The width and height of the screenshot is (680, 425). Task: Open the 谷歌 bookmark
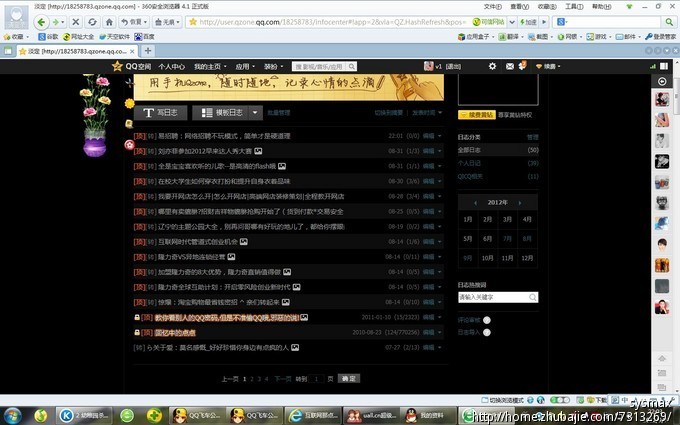click(x=48, y=37)
